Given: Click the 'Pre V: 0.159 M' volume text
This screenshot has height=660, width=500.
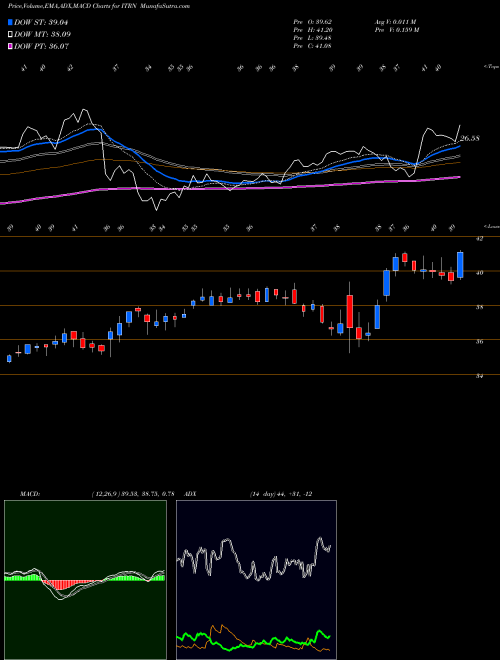Looking at the screenshot, I should coord(398,30).
